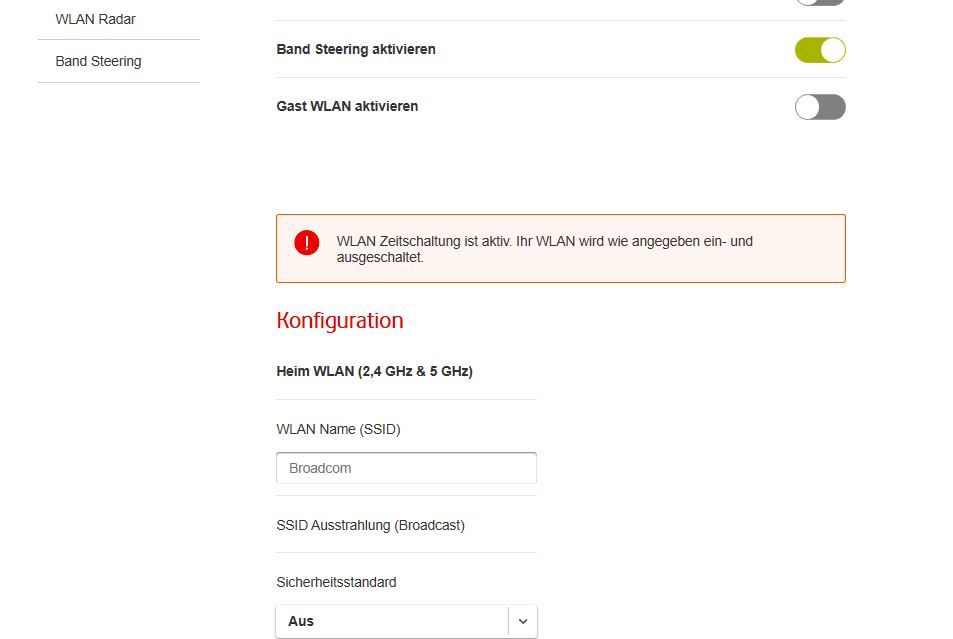The width and height of the screenshot is (953, 639).
Task: Click the chevron arrow on the Aus selector
Action: coord(522,621)
